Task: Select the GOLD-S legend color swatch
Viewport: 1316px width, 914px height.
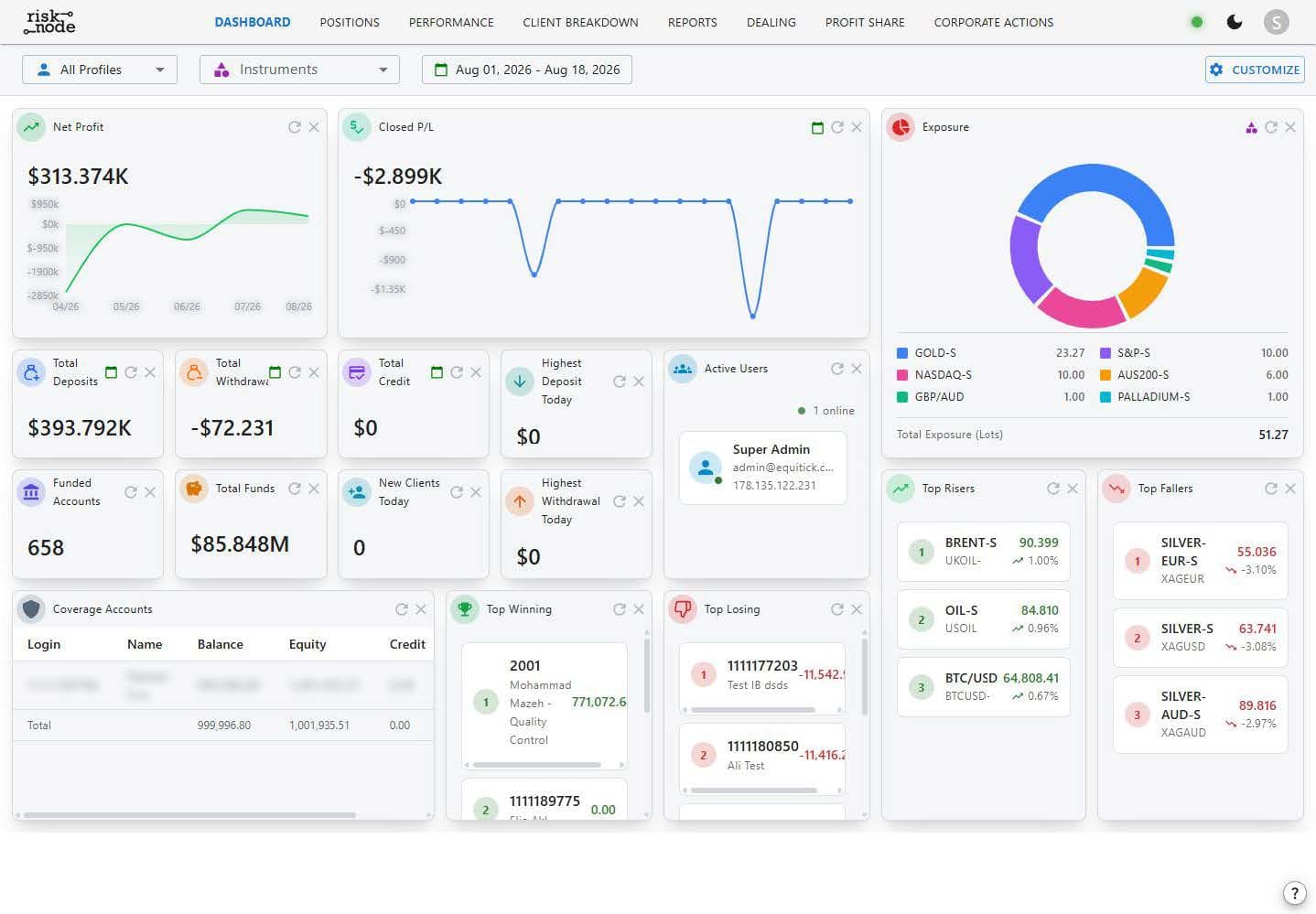Action: pos(902,353)
